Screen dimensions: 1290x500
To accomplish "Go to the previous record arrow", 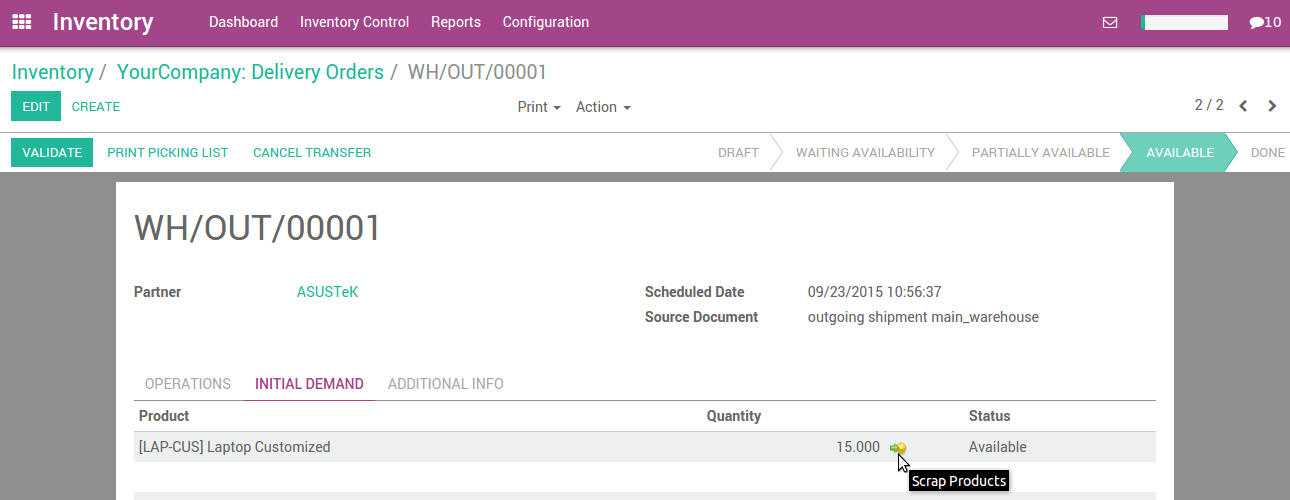I will point(1243,106).
